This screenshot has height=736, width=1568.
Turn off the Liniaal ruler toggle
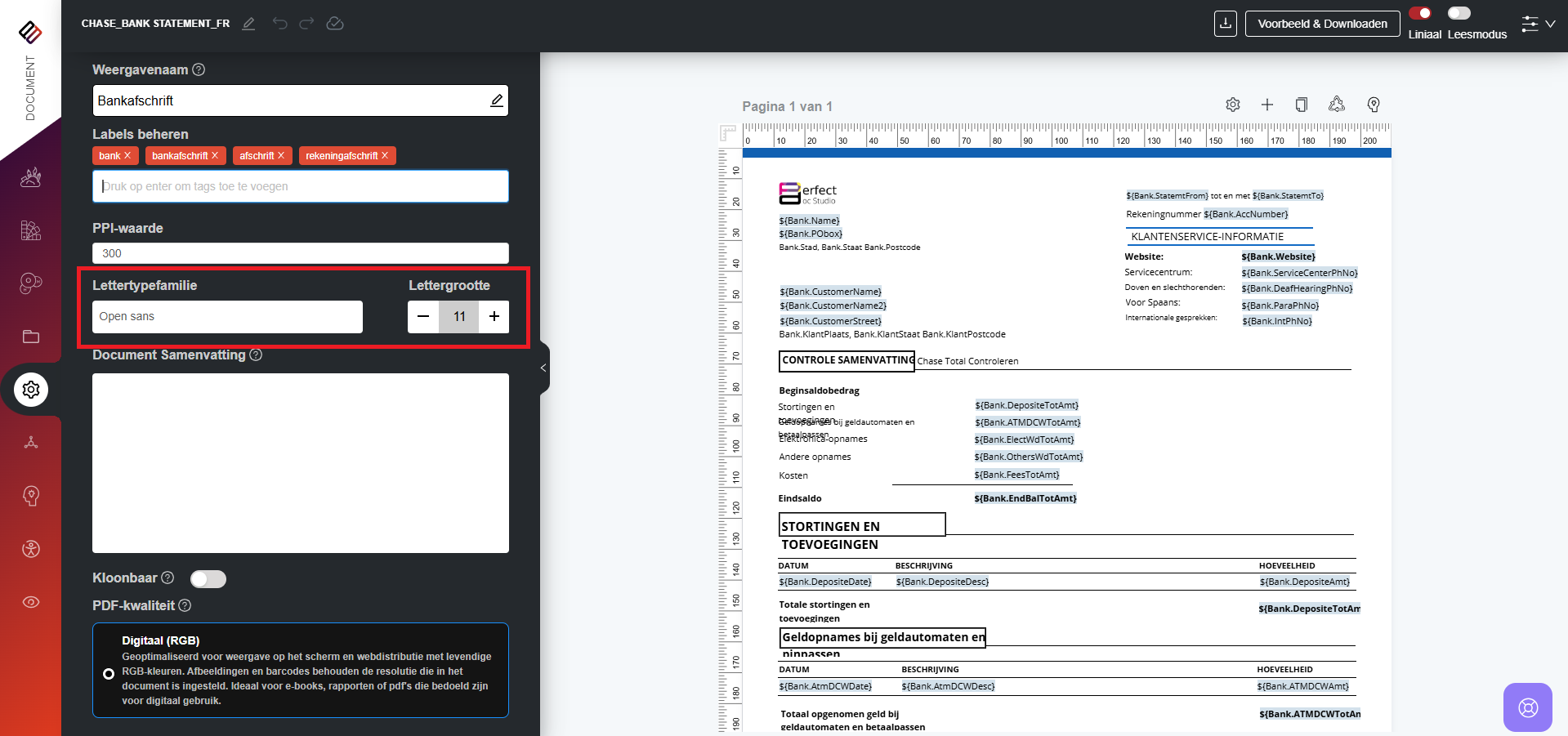(1420, 13)
